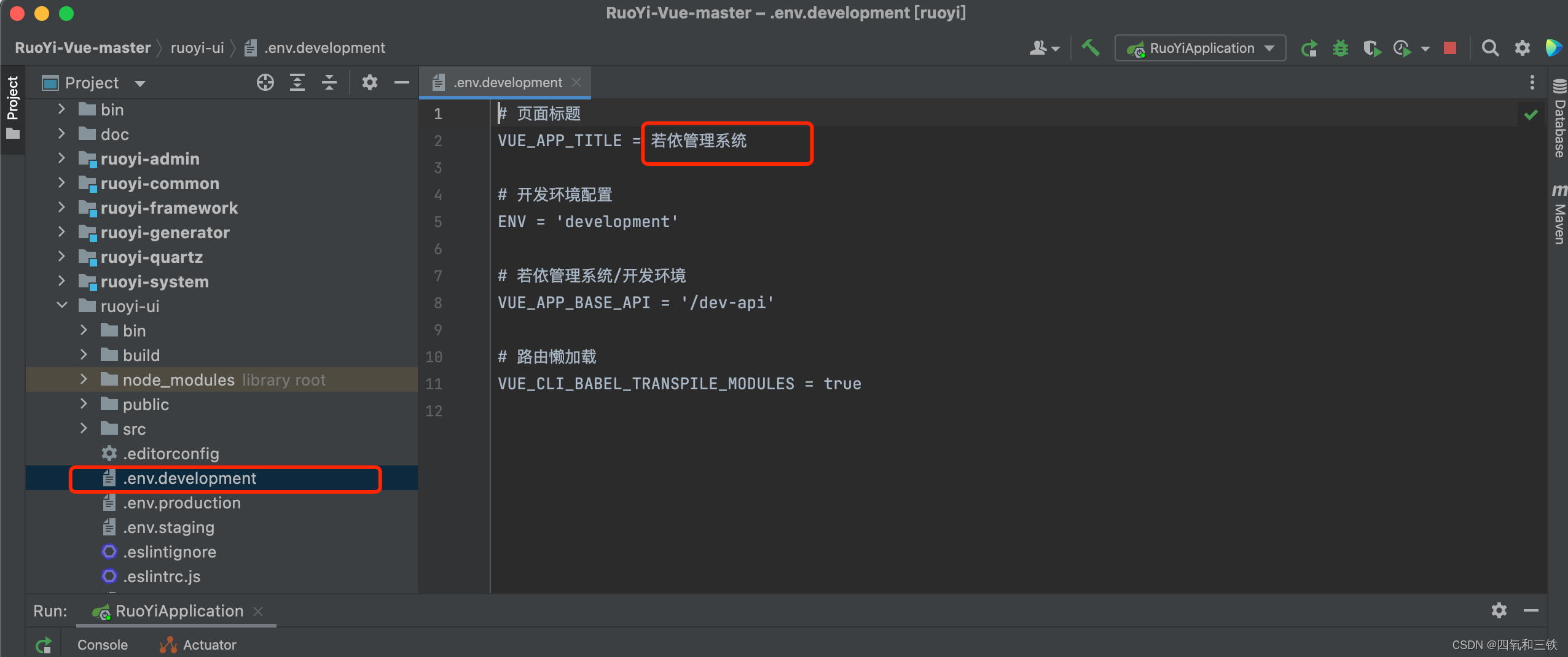Collapse all in Project panel
The height and width of the screenshot is (657, 1568).
coord(329,82)
